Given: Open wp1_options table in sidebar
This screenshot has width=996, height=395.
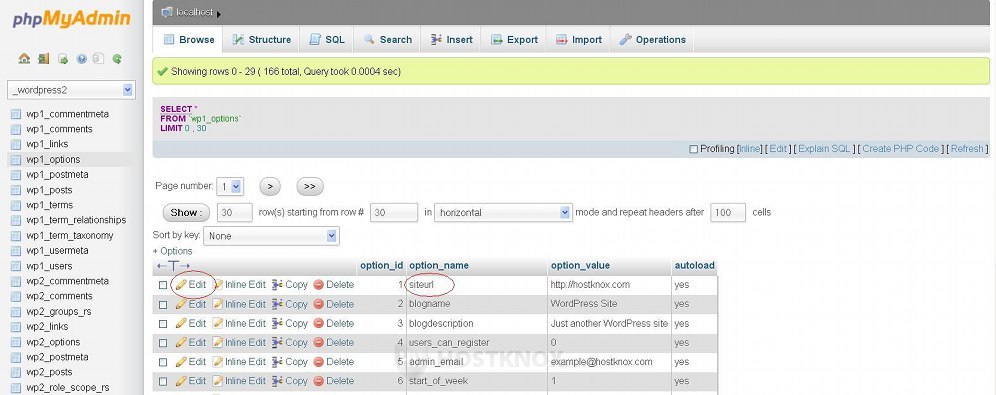Looking at the screenshot, I should click(x=53, y=159).
